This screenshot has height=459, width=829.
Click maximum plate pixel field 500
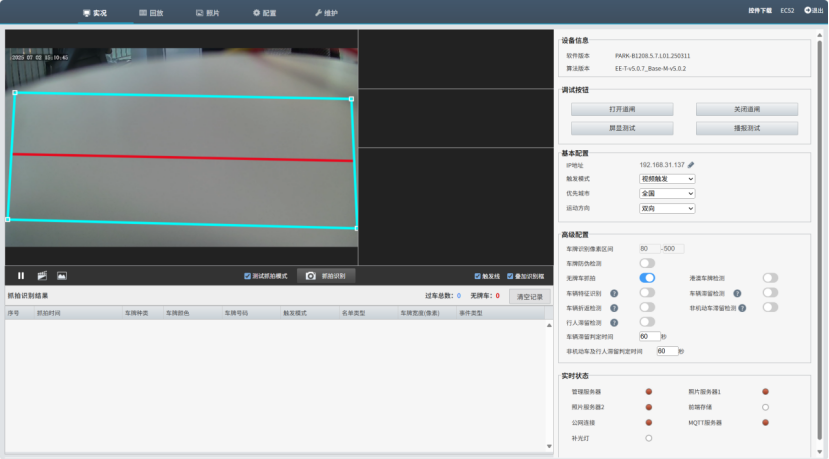click(673, 249)
